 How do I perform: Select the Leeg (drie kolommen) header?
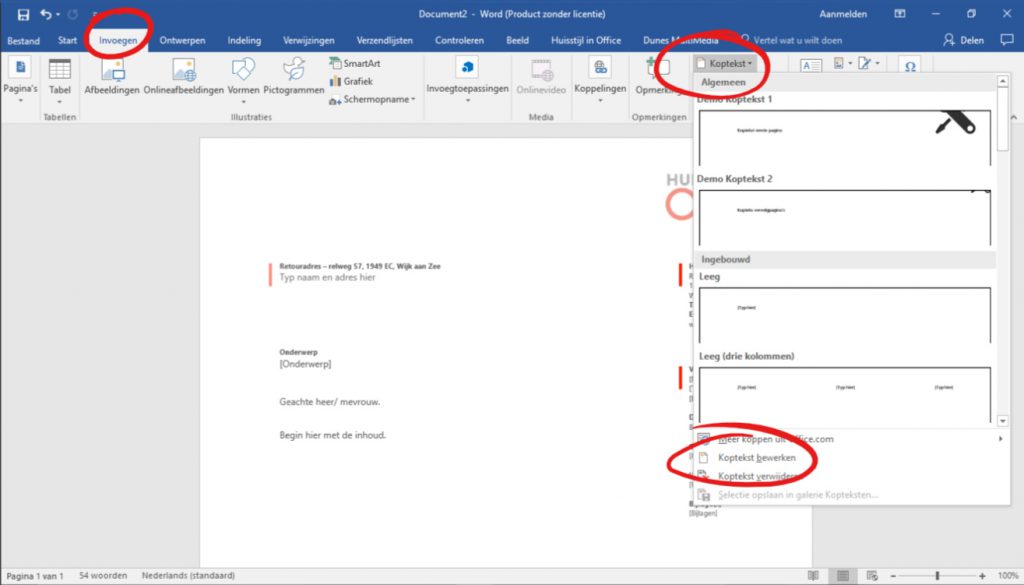844,395
